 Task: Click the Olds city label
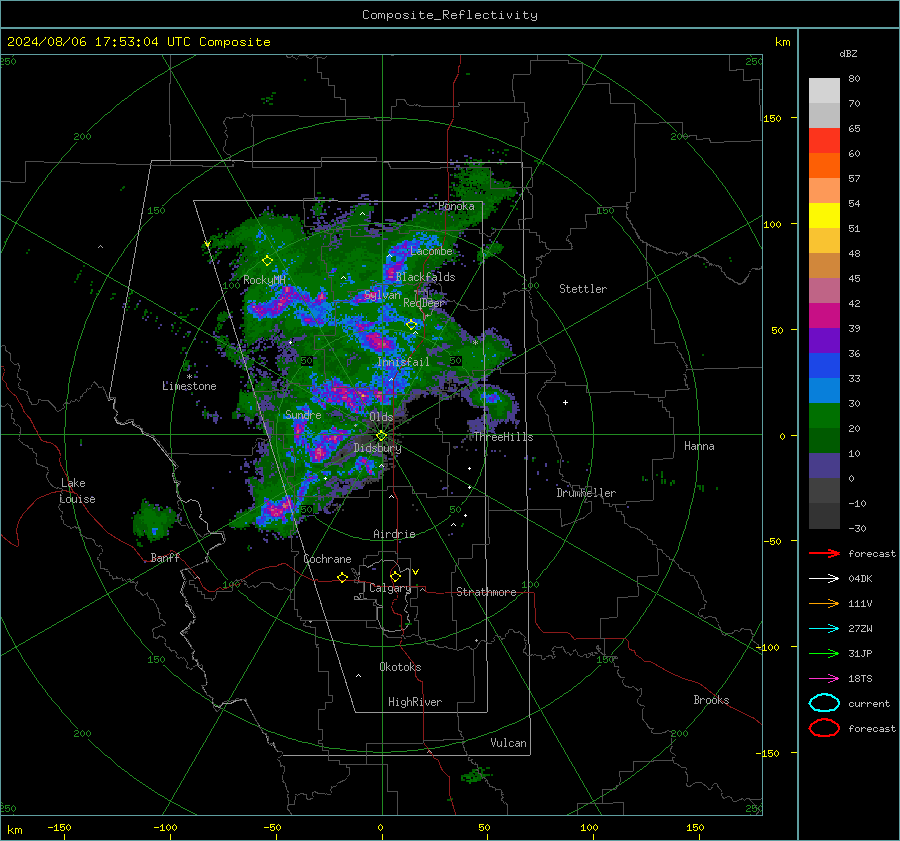tap(381, 416)
